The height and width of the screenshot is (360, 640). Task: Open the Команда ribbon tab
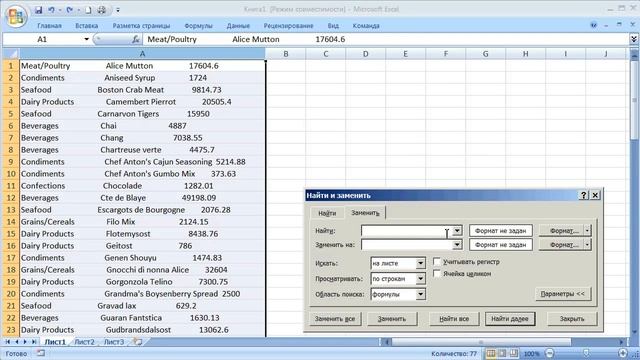[366, 26]
